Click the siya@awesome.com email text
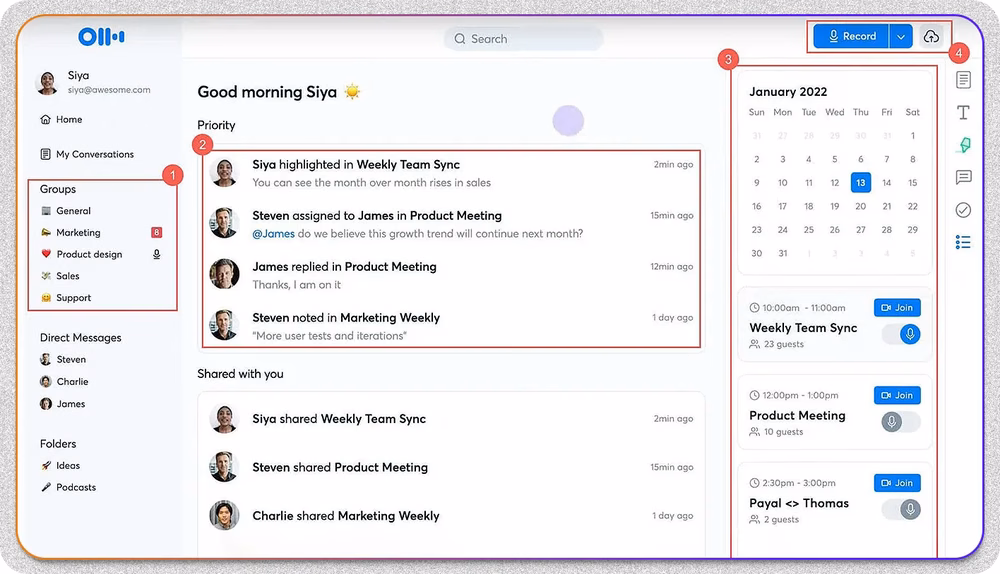This screenshot has height=574, width=1000. point(109,90)
